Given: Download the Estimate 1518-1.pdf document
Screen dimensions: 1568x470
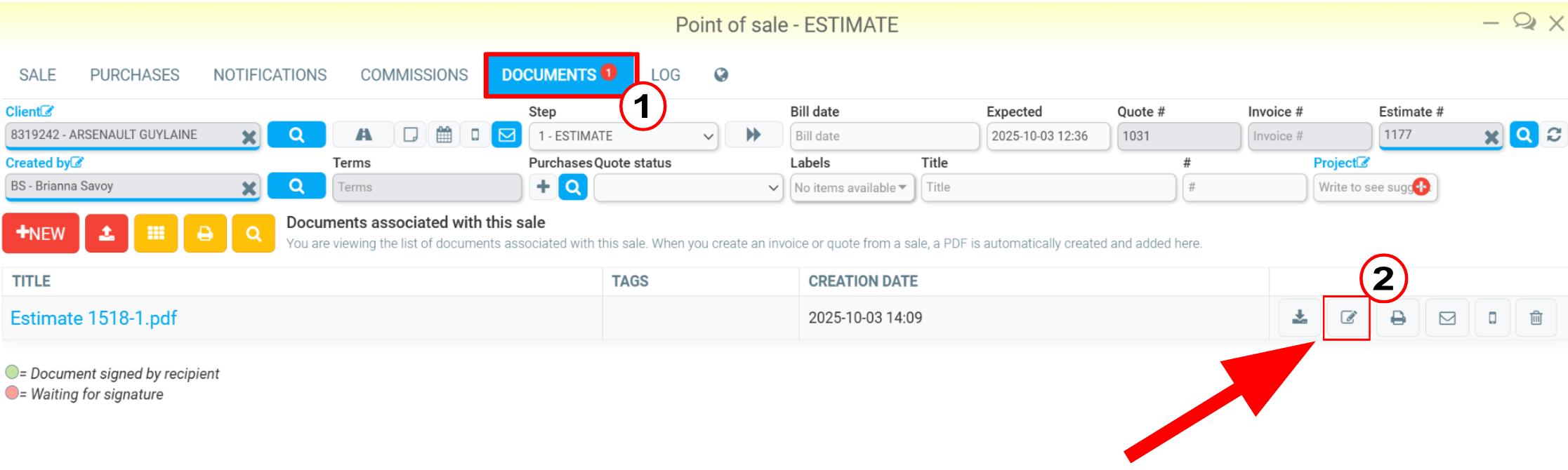Looking at the screenshot, I should coord(1300,318).
